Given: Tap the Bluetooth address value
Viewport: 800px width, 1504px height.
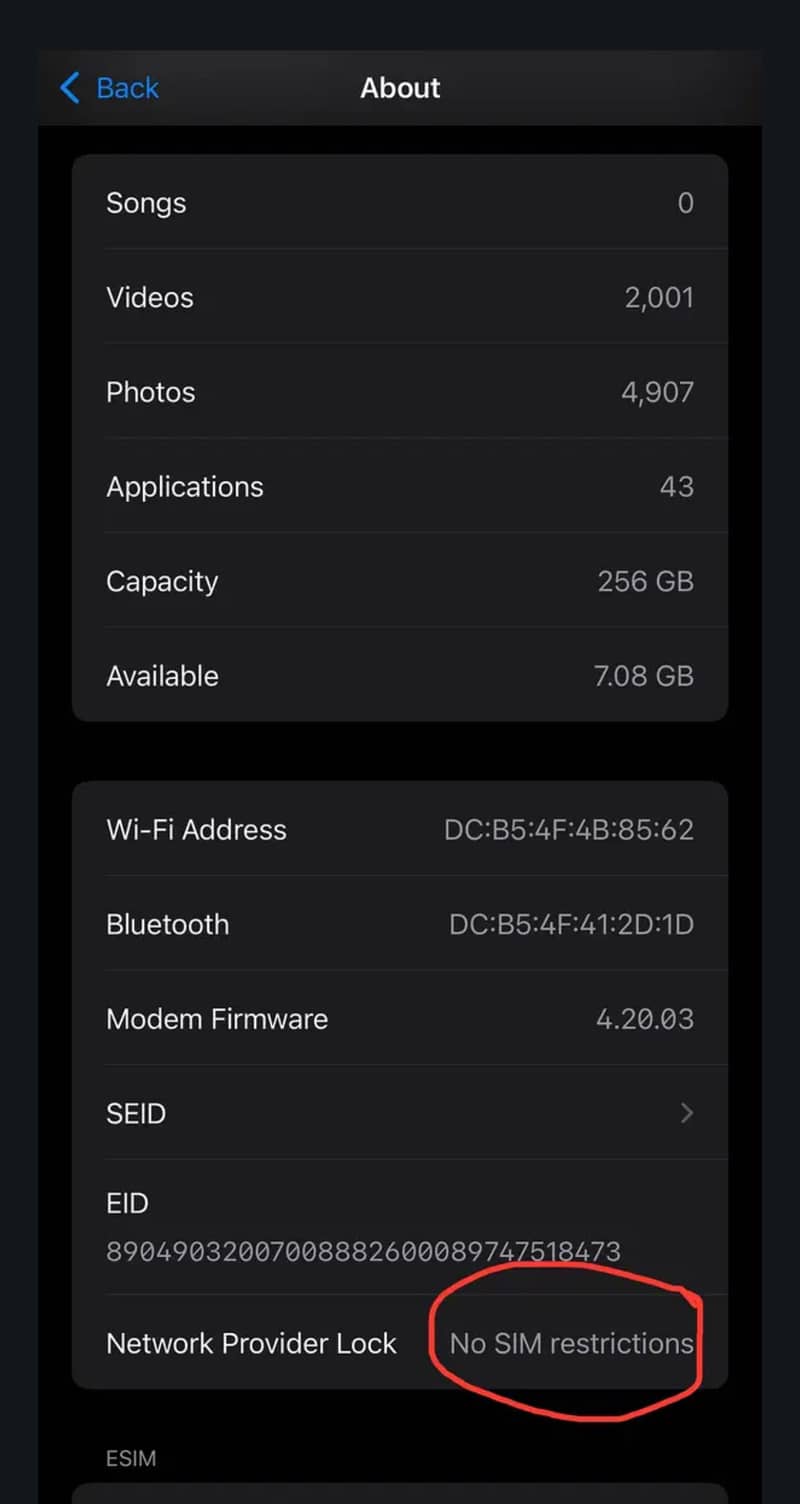Looking at the screenshot, I should click(570, 924).
